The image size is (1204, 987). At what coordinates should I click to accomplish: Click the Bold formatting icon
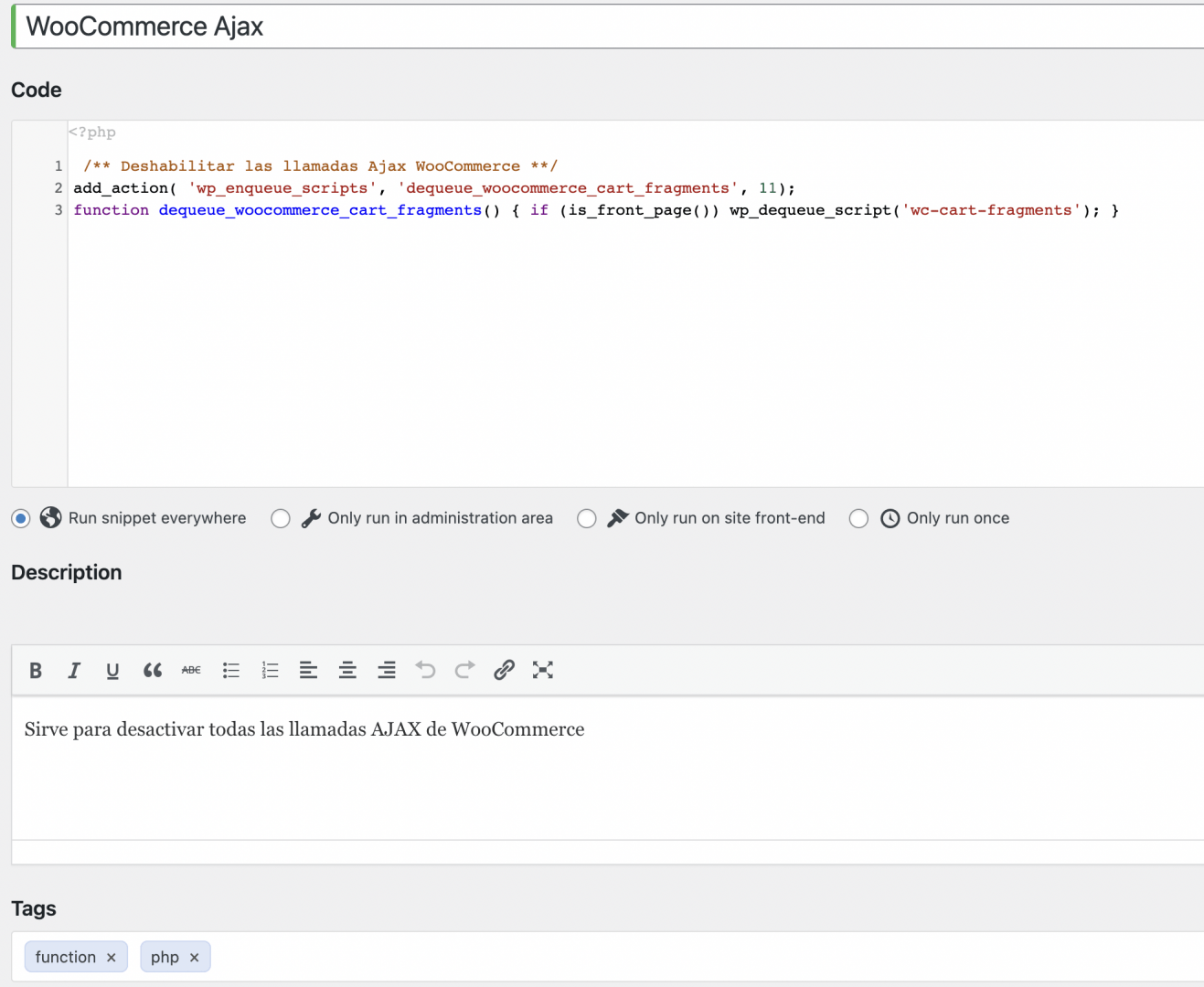coord(36,671)
